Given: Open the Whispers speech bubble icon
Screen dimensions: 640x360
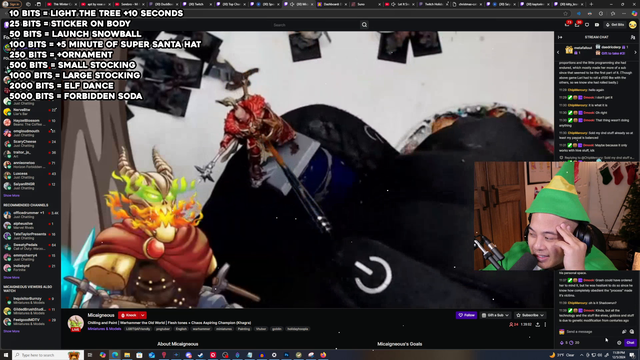Looking at the screenshot, I should 587,25.
